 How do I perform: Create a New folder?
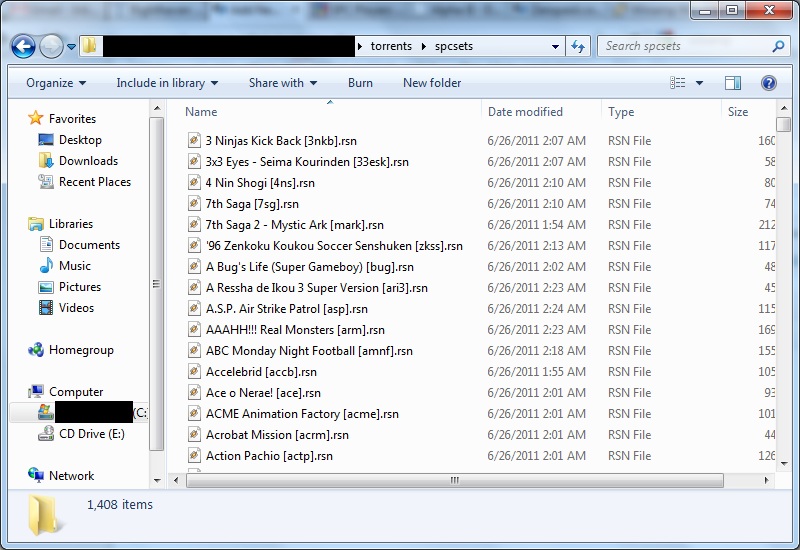tap(432, 83)
